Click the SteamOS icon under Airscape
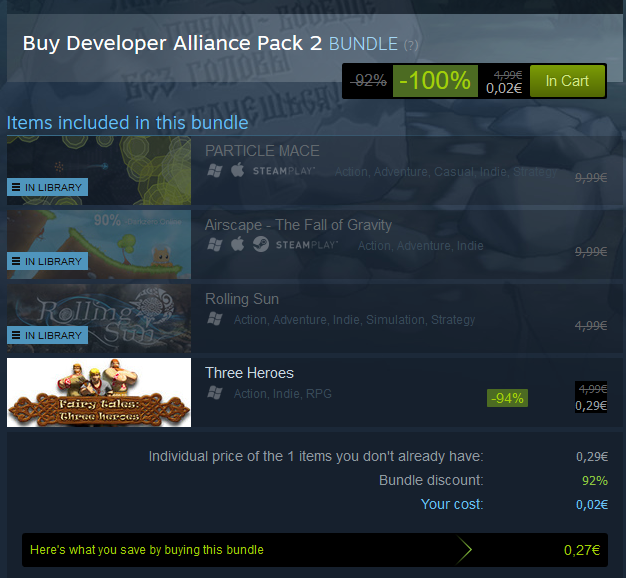 pyautogui.click(x=261, y=244)
